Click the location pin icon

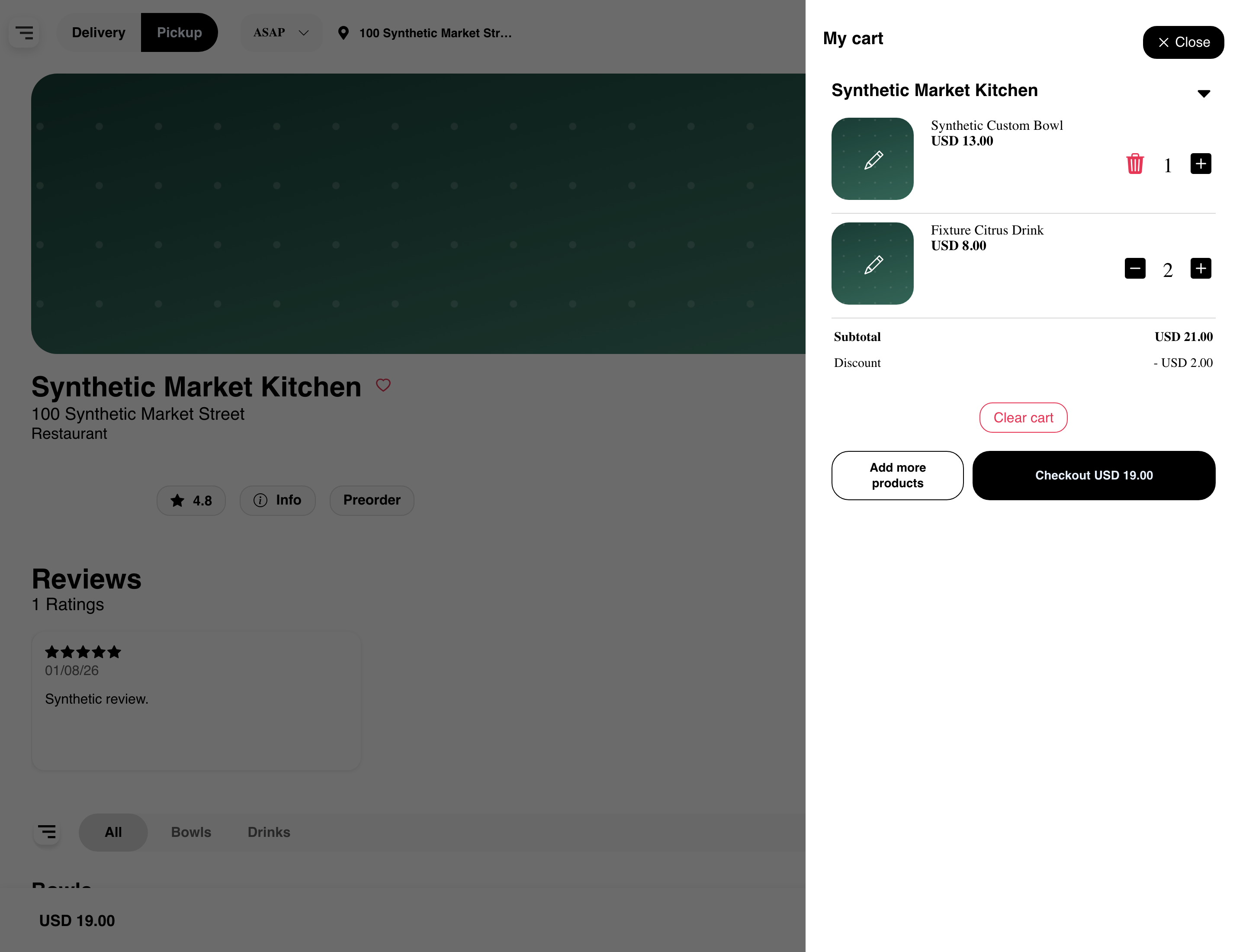pos(343,33)
